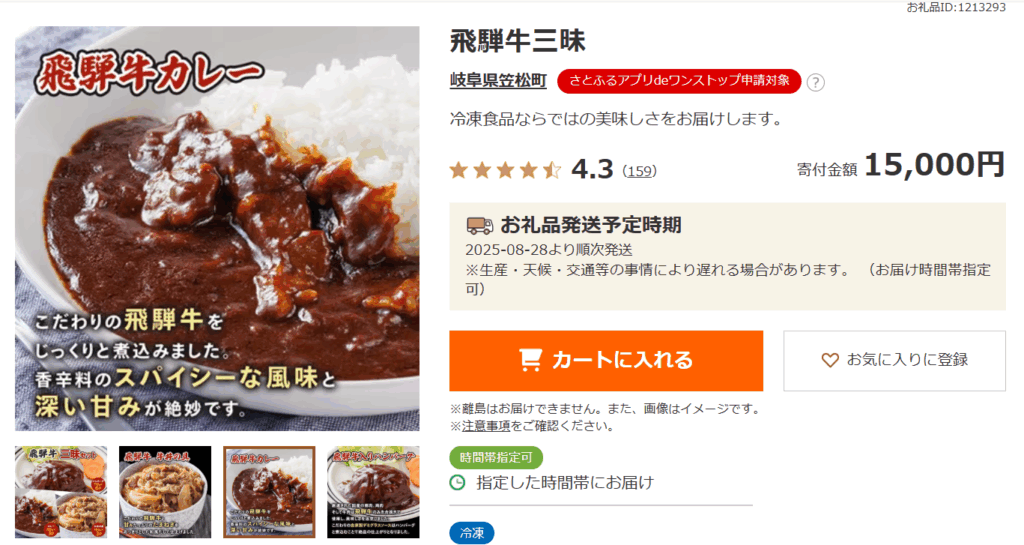Click the 飛騨牛三昧 product title
This screenshot has width=1024, height=545.
pos(518,41)
